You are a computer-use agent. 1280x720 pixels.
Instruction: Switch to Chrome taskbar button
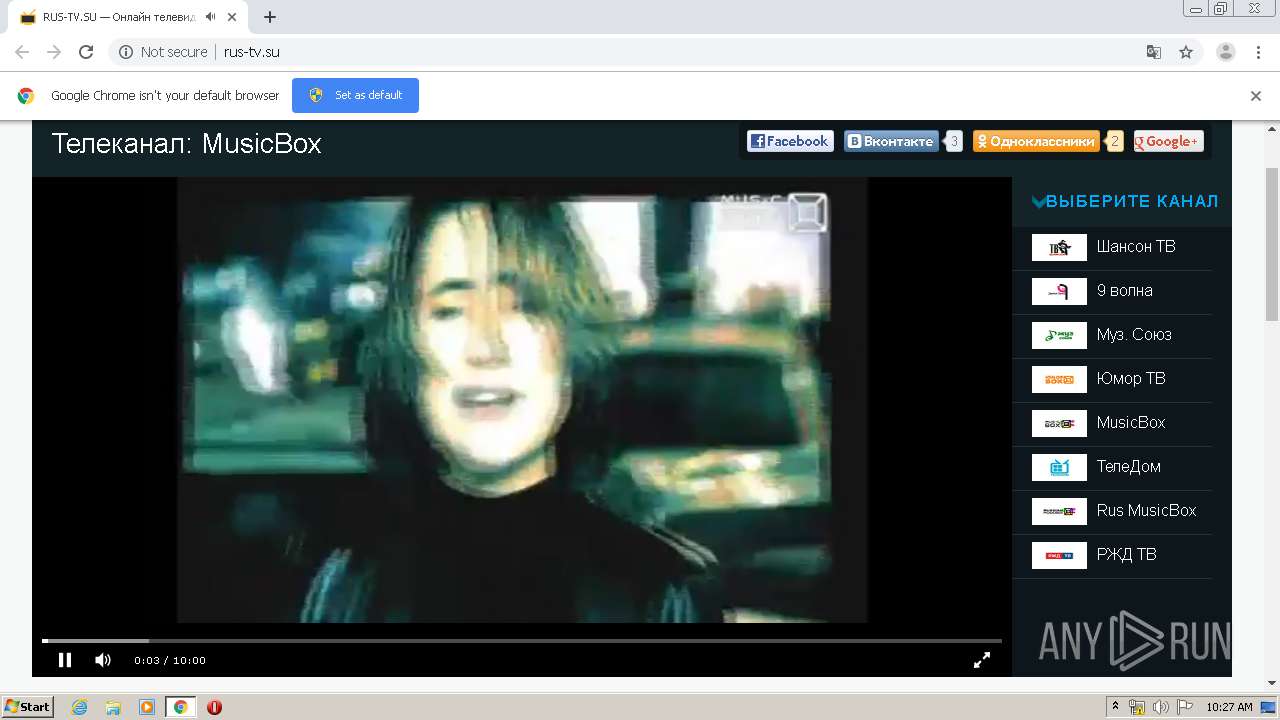(181, 707)
